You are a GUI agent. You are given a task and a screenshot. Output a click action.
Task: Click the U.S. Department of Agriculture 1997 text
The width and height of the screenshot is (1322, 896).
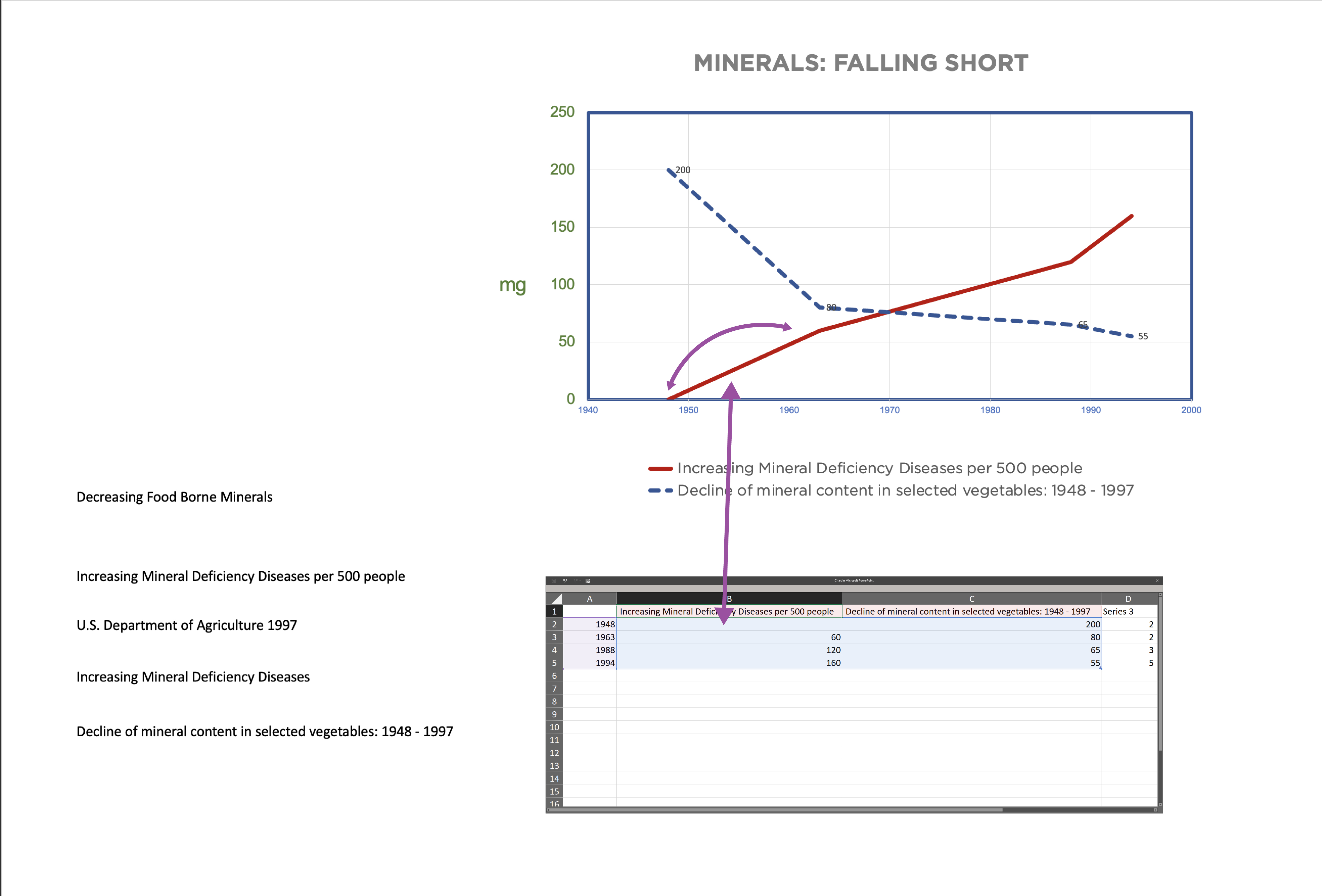point(187,625)
